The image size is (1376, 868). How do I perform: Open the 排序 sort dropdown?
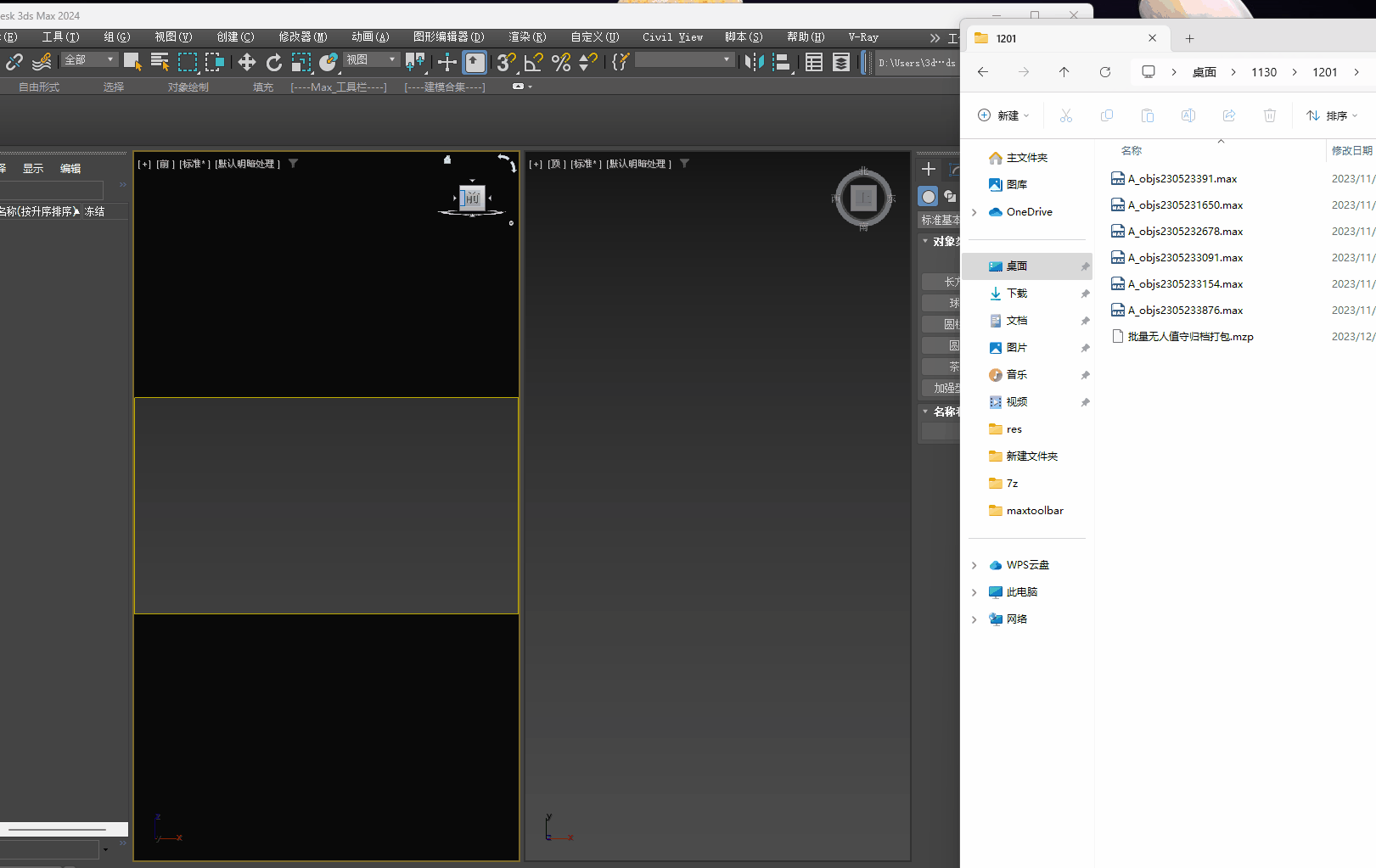pyautogui.click(x=1331, y=115)
